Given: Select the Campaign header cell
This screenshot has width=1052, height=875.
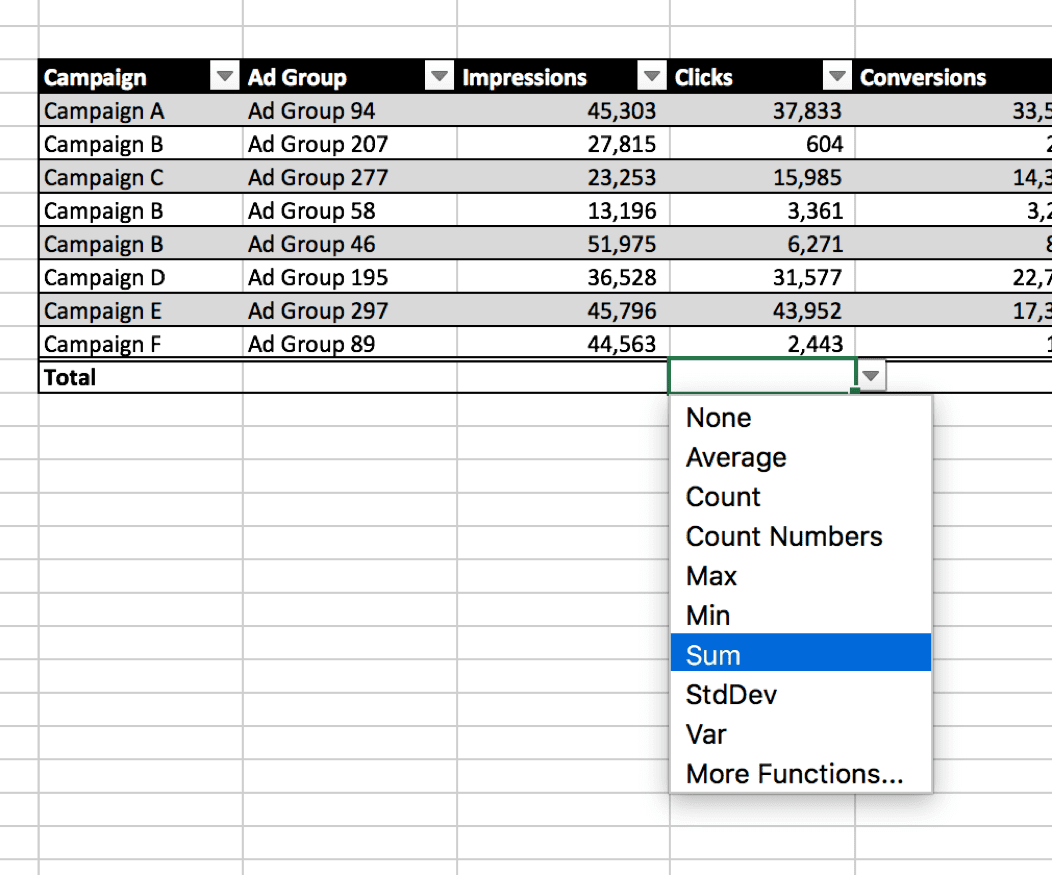Looking at the screenshot, I should (x=141, y=76).
